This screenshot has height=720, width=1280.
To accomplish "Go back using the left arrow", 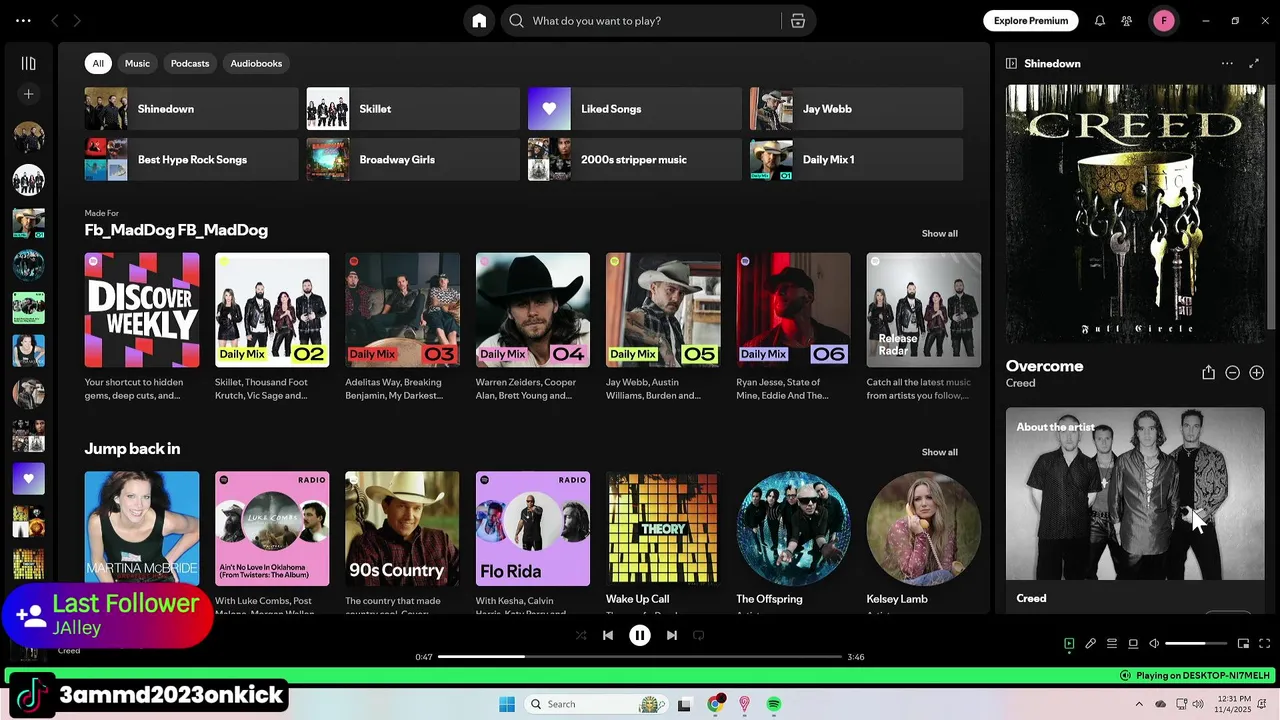I will (55, 21).
